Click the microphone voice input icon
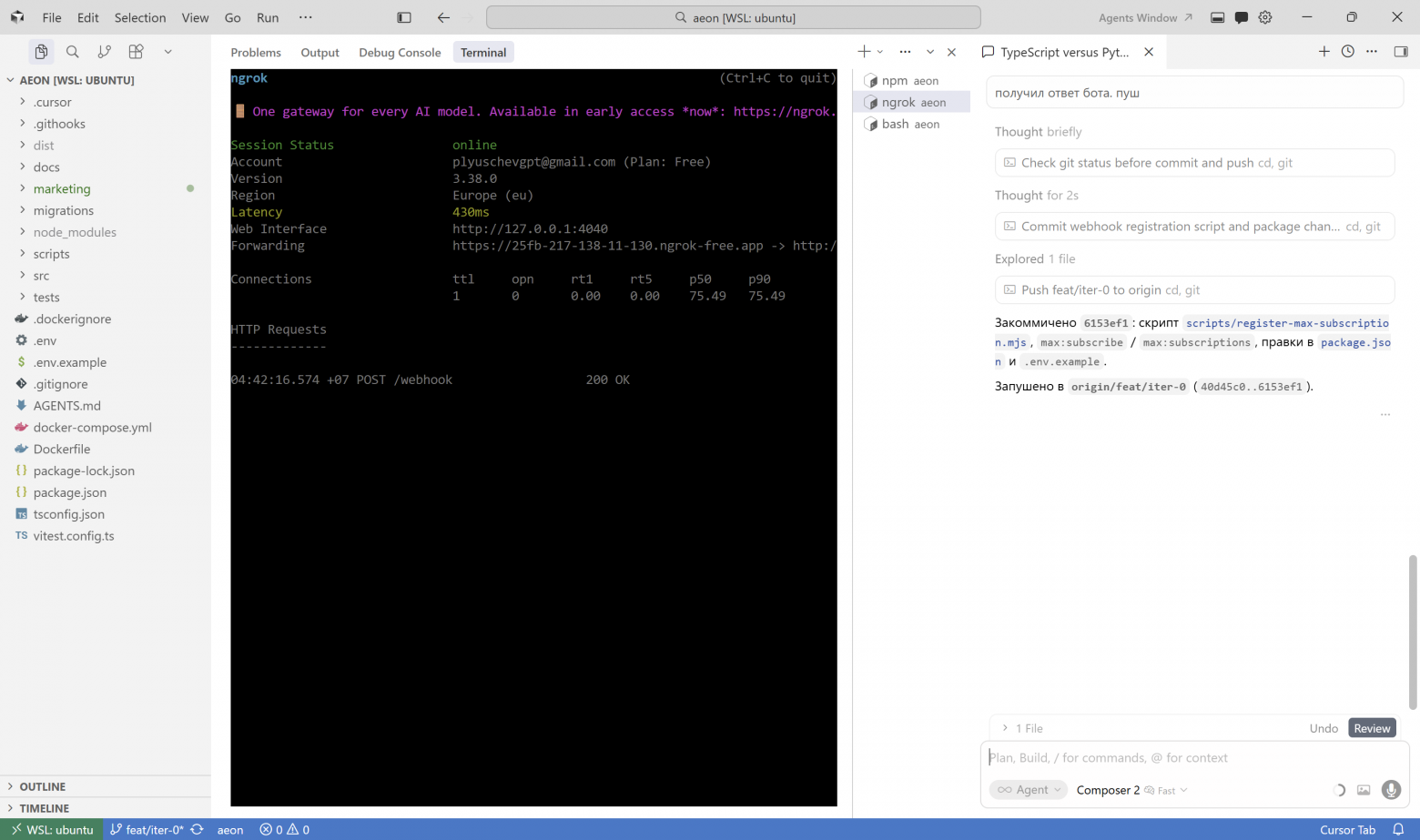This screenshot has height=840, width=1420. tap(1391, 790)
